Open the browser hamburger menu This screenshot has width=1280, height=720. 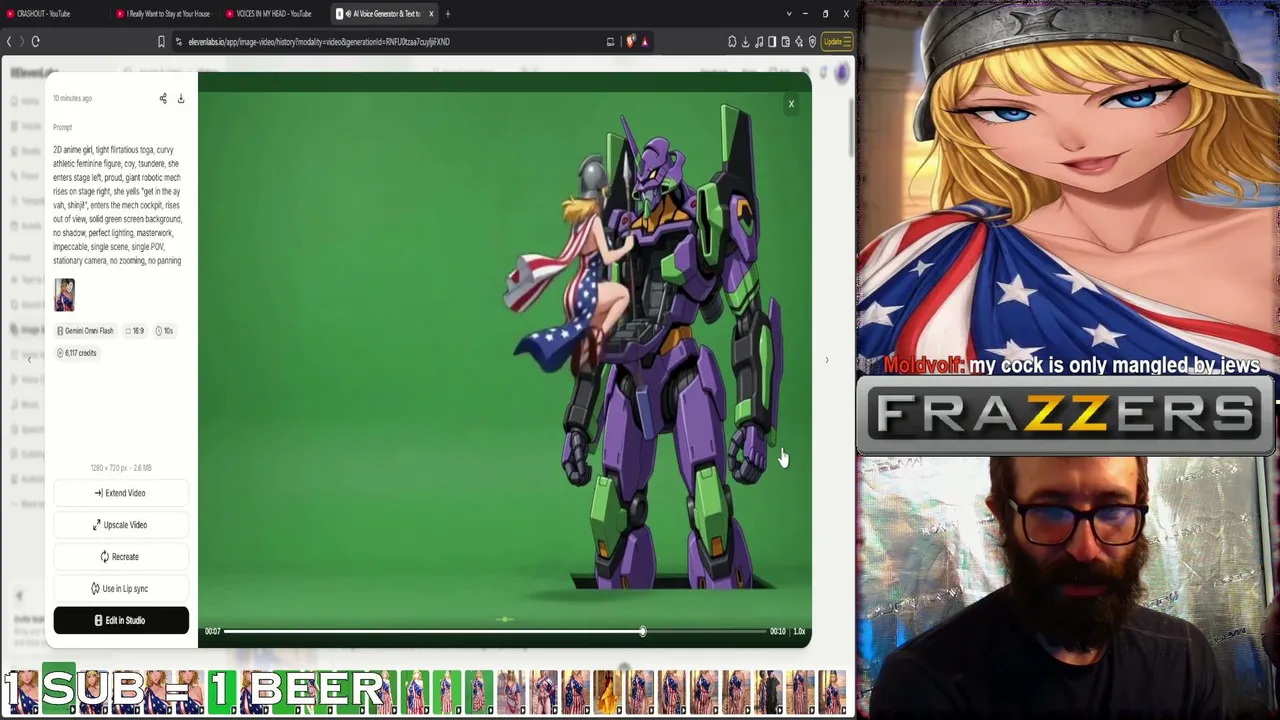click(847, 42)
